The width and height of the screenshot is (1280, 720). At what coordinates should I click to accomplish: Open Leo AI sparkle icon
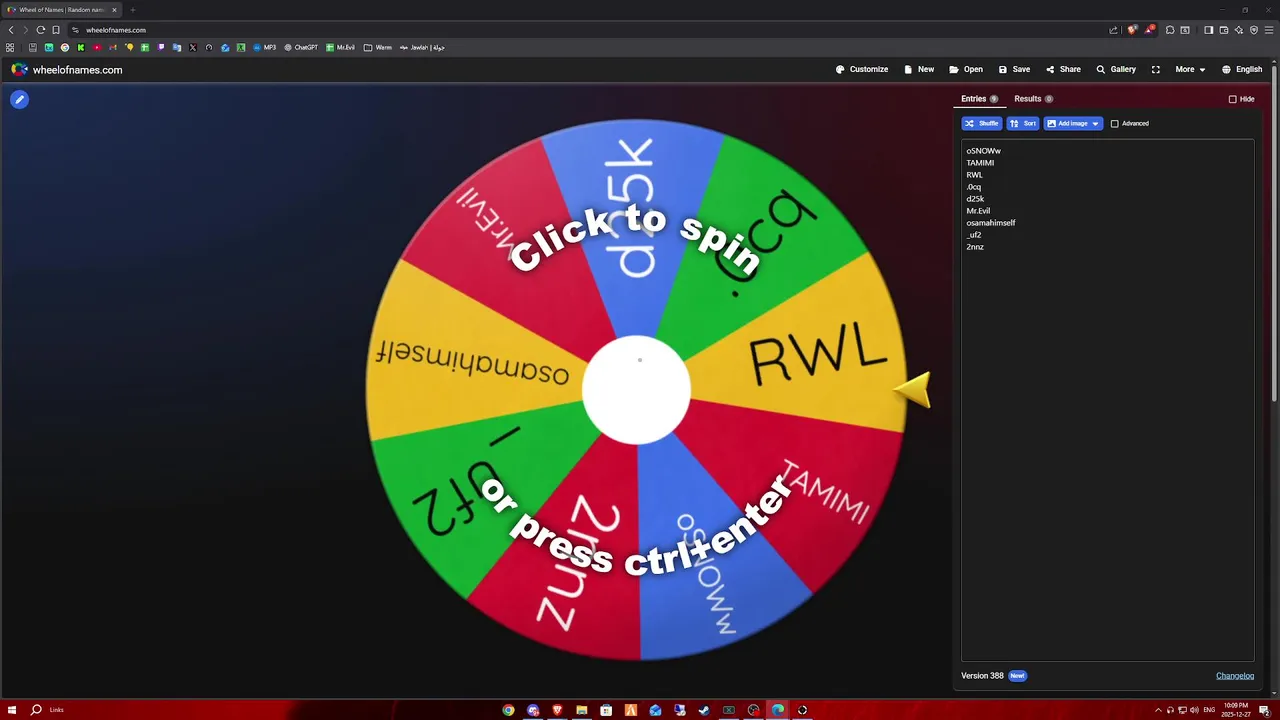tap(1239, 30)
